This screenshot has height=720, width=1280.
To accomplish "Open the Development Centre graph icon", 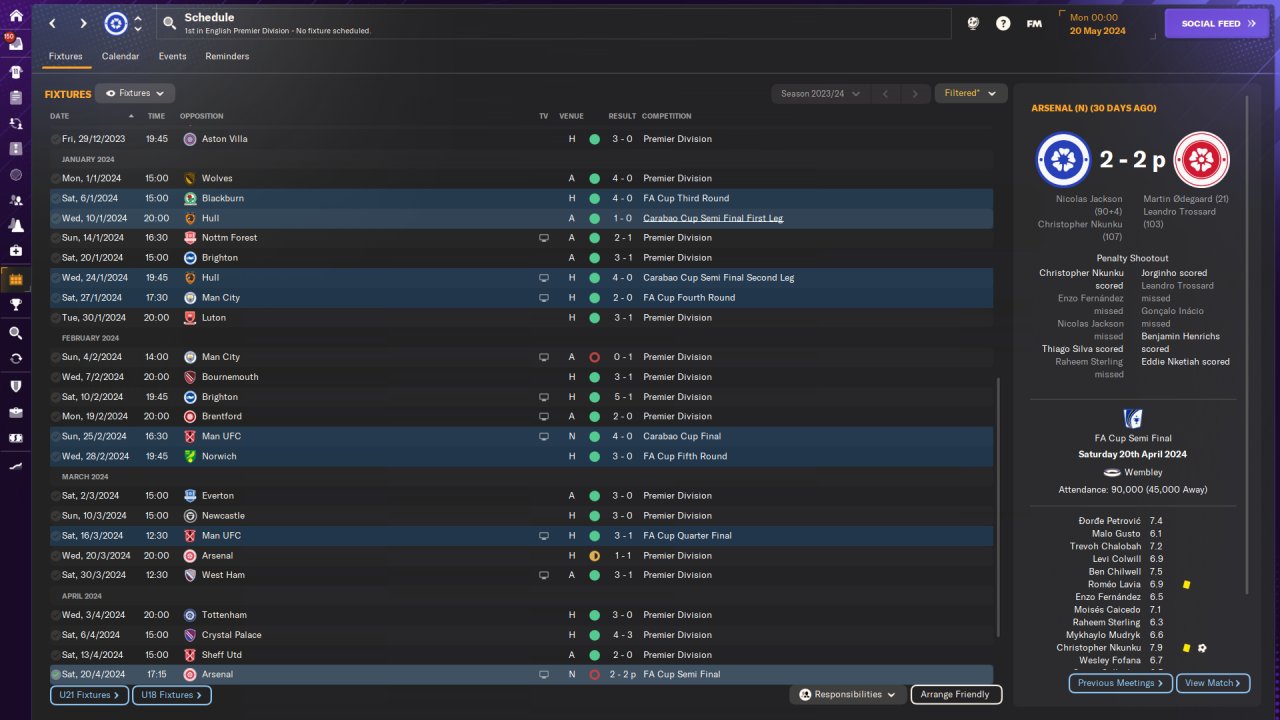I will 15,466.
